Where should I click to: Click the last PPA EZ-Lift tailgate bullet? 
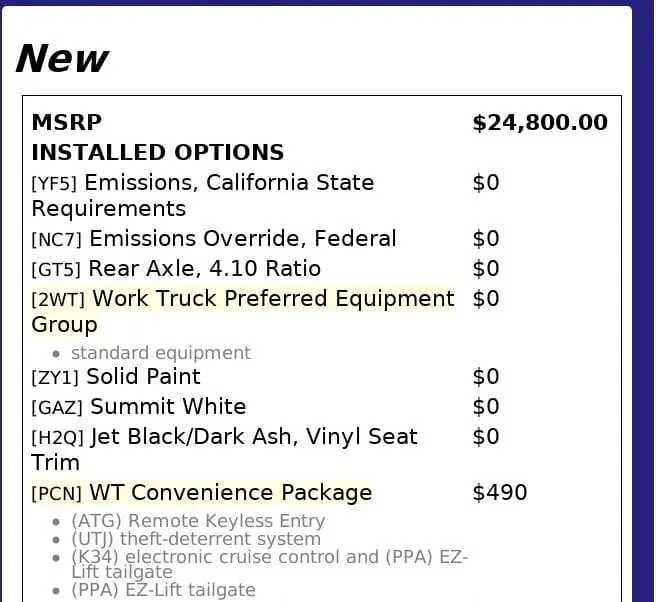163,590
